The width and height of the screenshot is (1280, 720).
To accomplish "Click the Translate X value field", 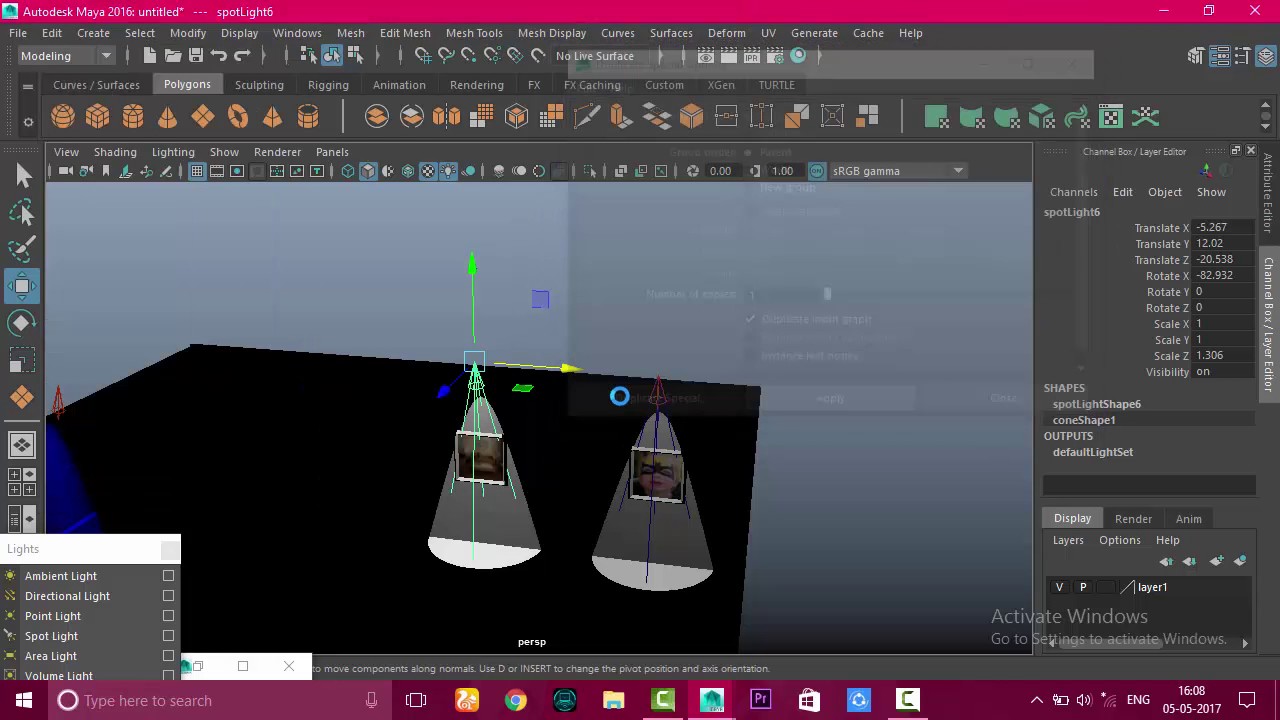I will [1224, 228].
